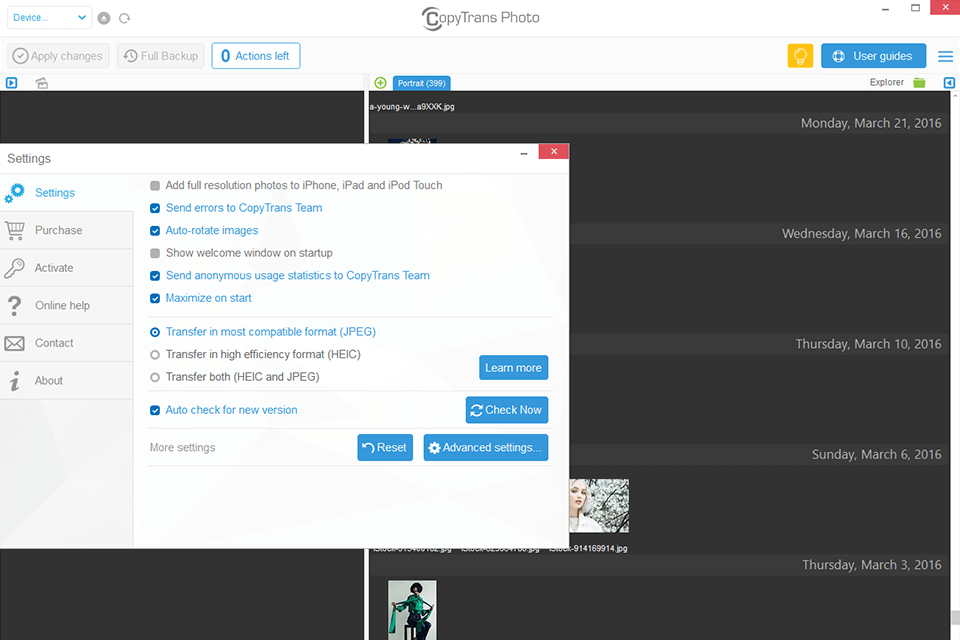Click the green add album plus icon

pyautogui.click(x=380, y=83)
